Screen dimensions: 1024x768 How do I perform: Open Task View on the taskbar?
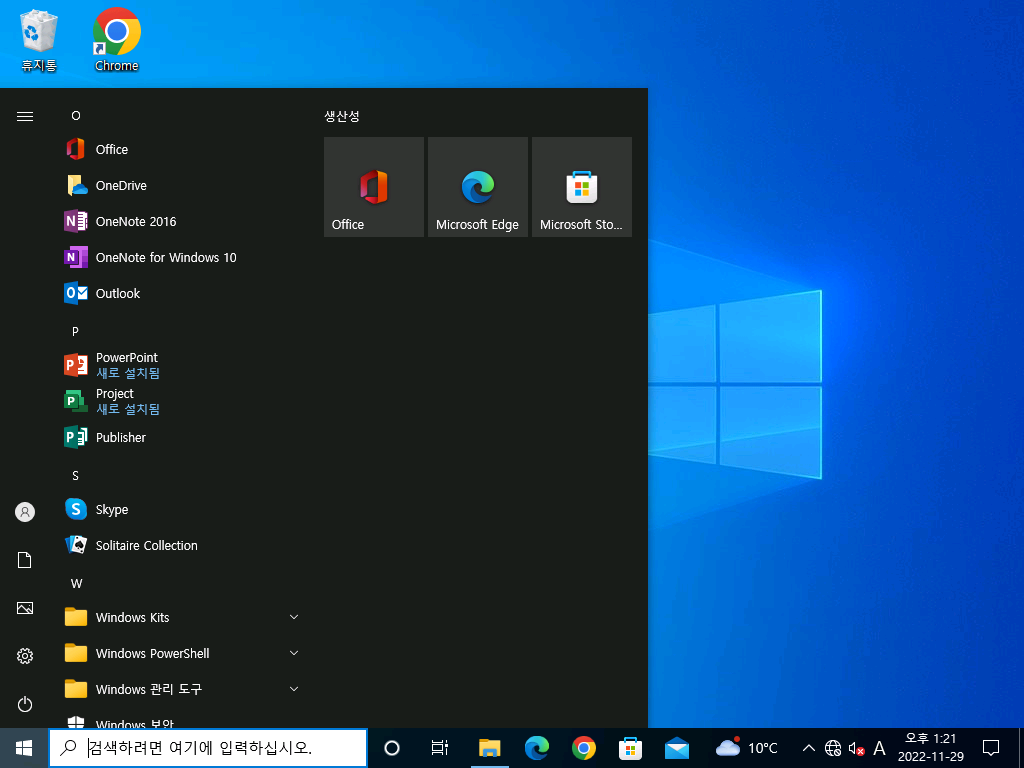click(x=440, y=748)
